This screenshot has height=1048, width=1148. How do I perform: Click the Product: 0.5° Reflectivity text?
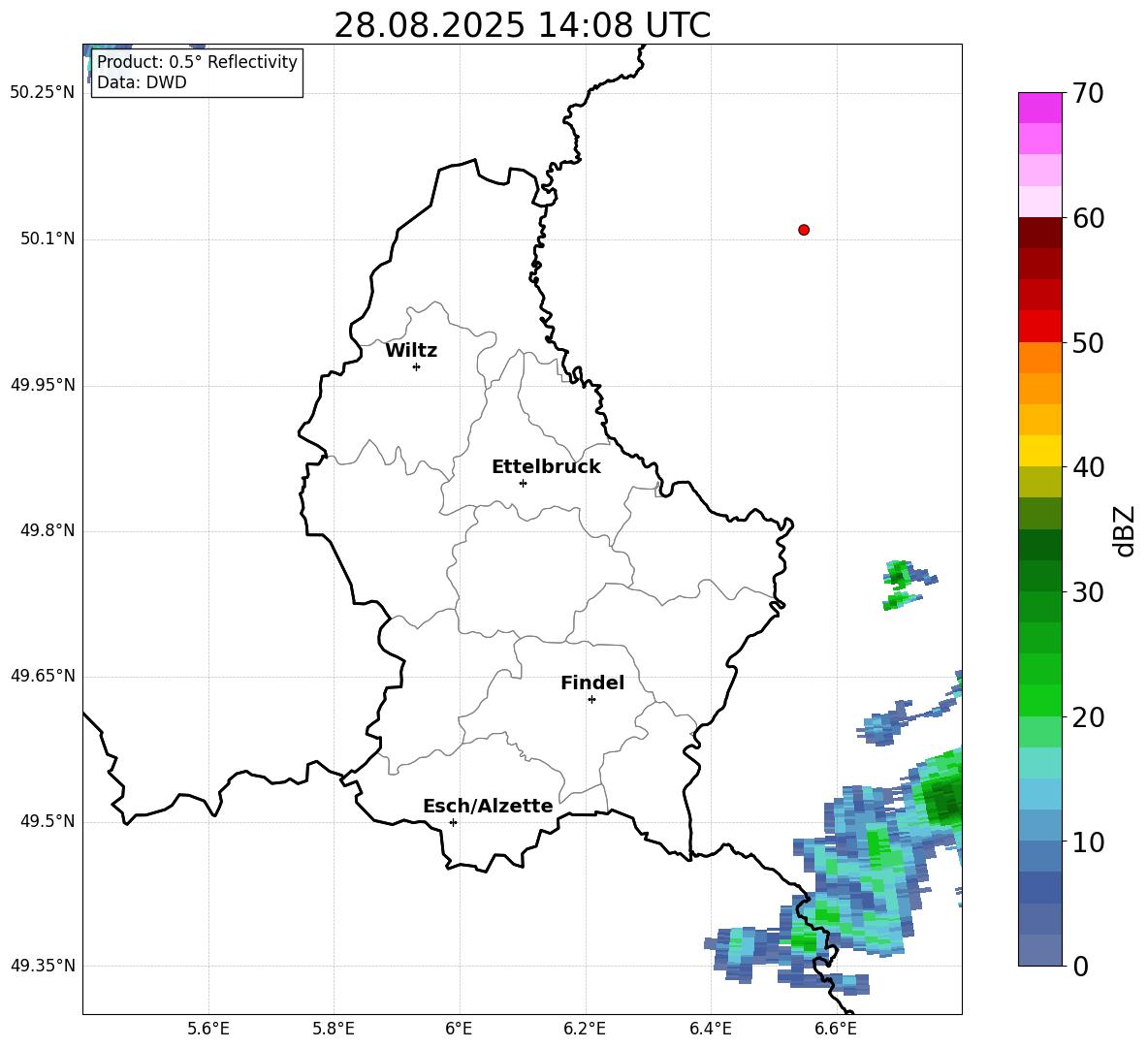point(197,61)
